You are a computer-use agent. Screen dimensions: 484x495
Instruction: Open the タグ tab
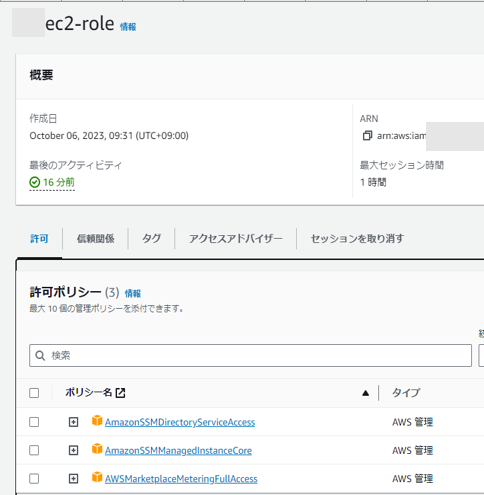[151, 239]
